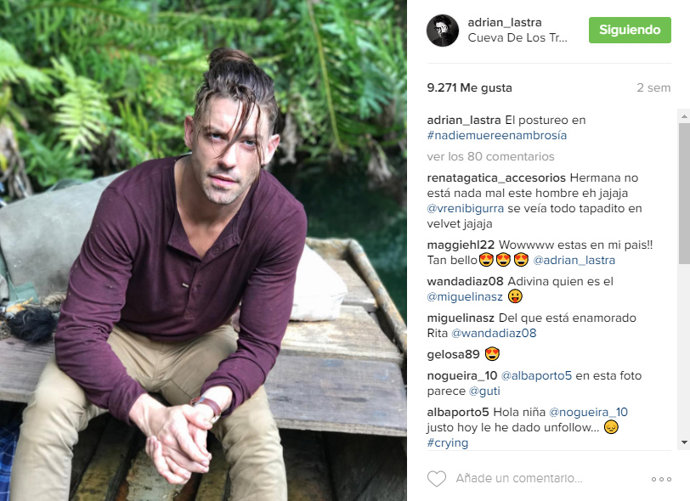Viewport: 690px width, 501px height.
Task: Open the #crying hashtag
Action: 447,443
